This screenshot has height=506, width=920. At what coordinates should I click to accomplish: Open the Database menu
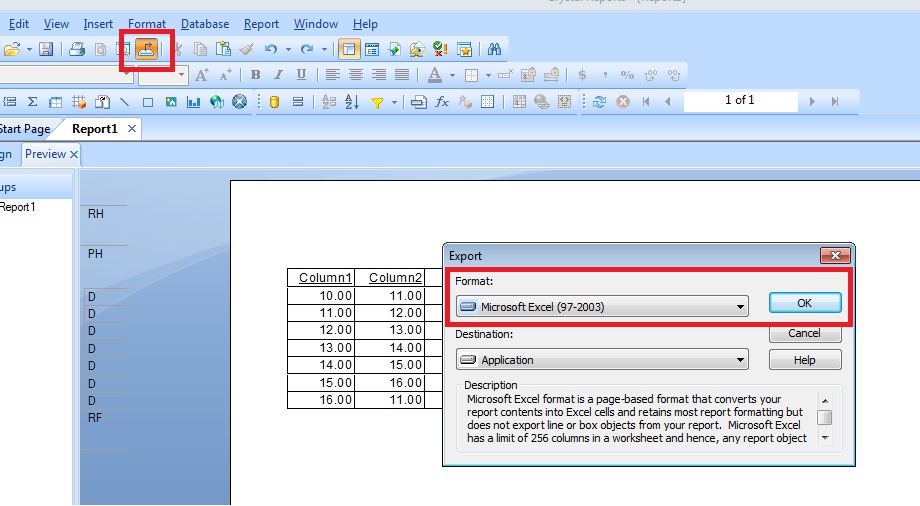click(204, 24)
